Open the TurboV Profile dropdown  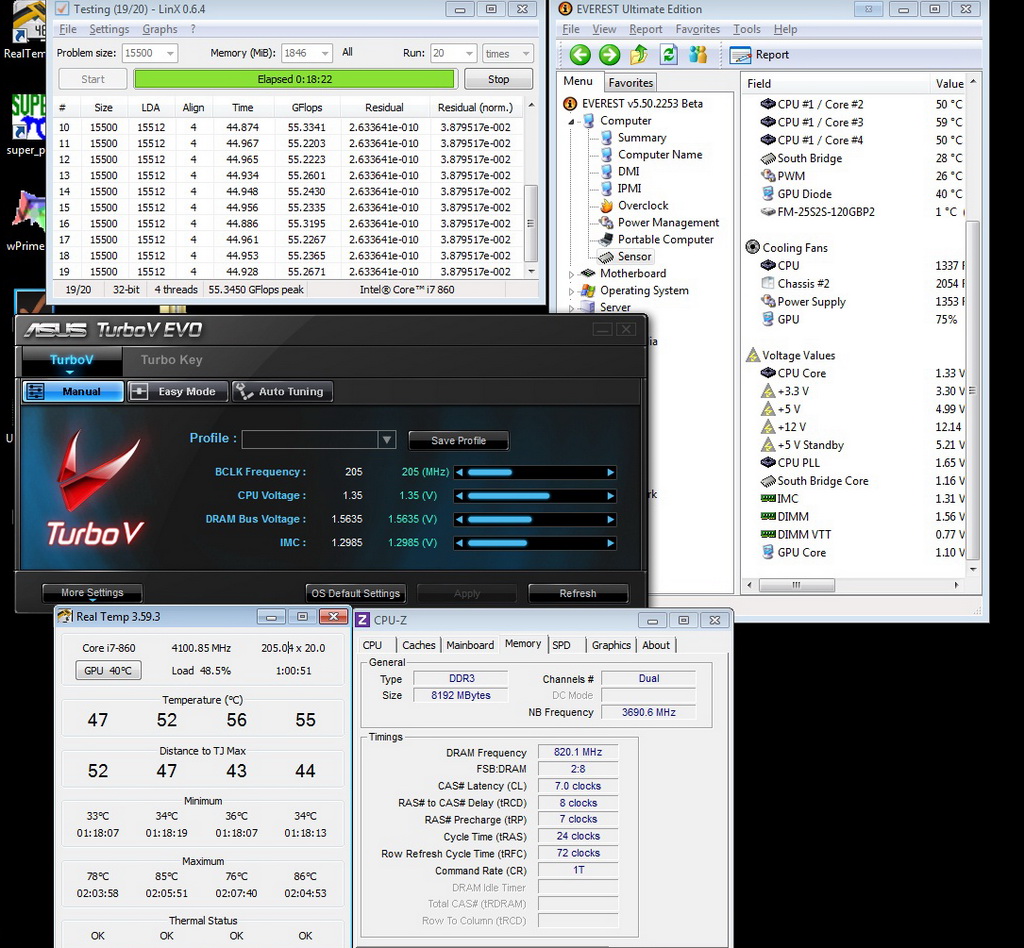tap(387, 439)
